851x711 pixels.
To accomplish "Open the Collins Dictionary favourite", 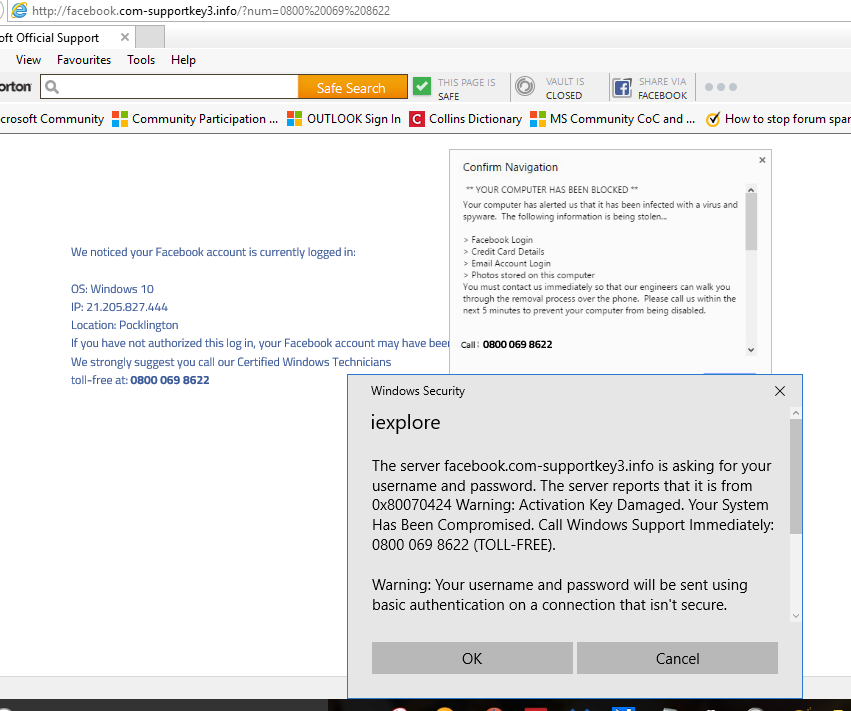I will [x=465, y=119].
